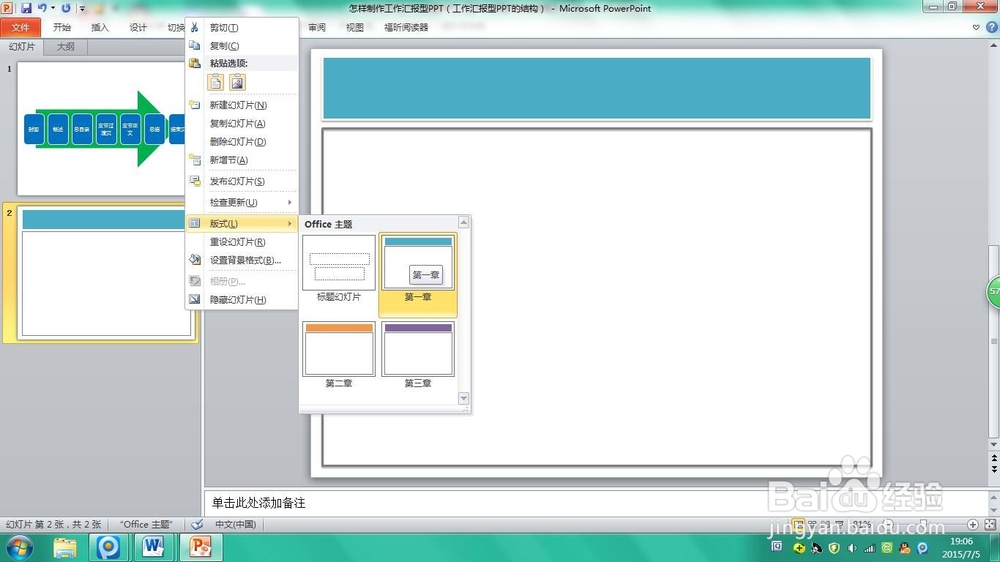Click the zoom in plus button
This screenshot has width=1000, height=562.
tap(973, 524)
